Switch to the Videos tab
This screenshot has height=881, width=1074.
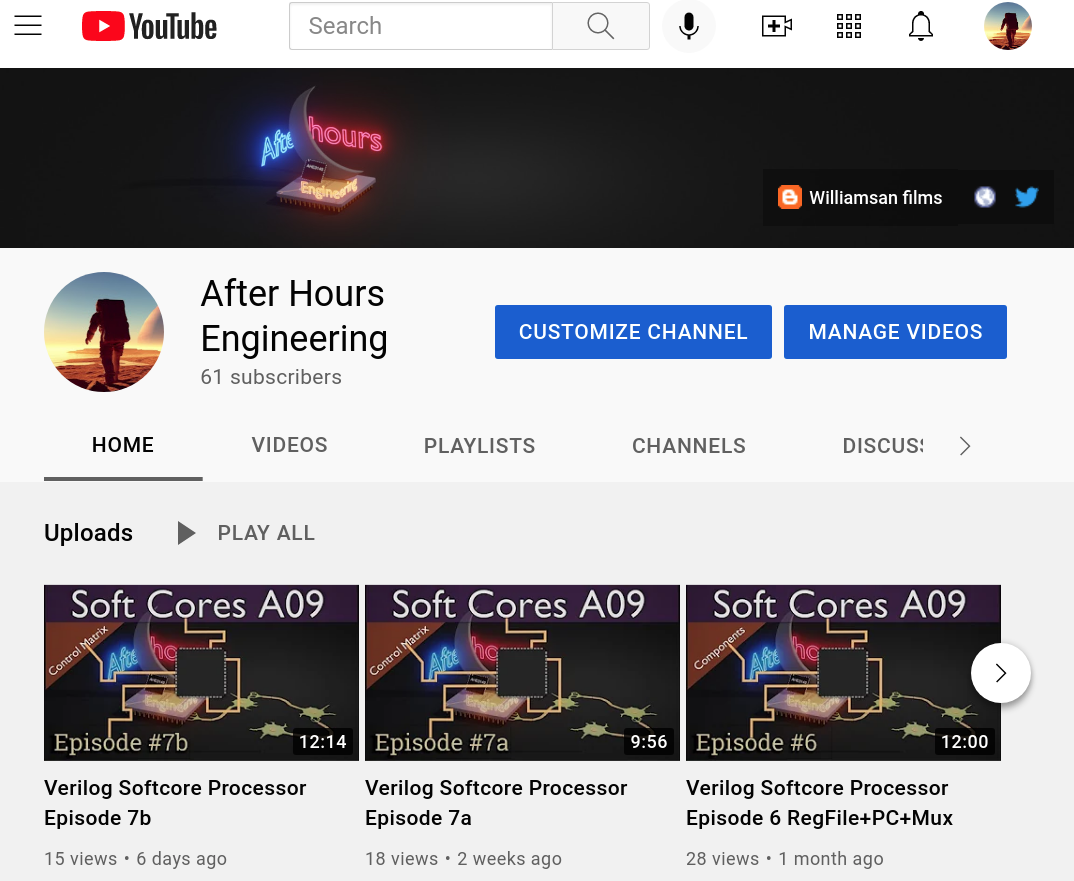click(x=289, y=445)
